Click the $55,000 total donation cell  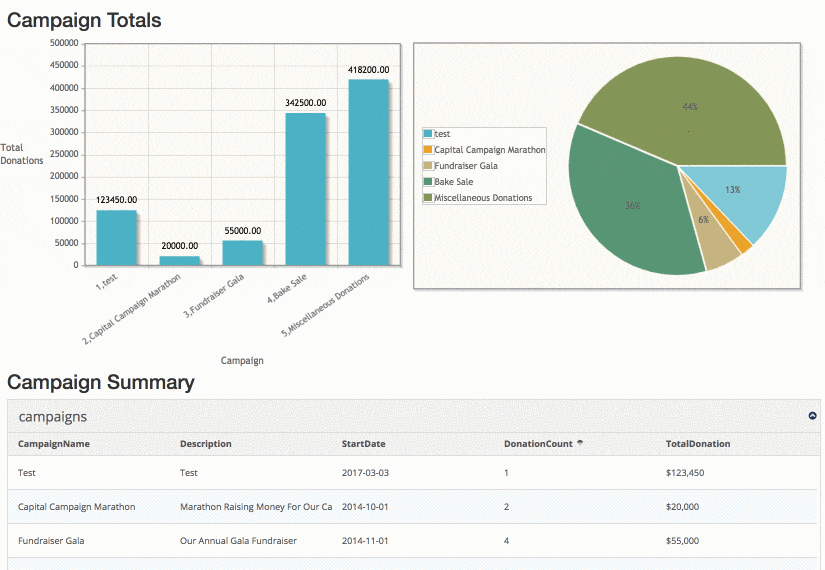(x=682, y=541)
